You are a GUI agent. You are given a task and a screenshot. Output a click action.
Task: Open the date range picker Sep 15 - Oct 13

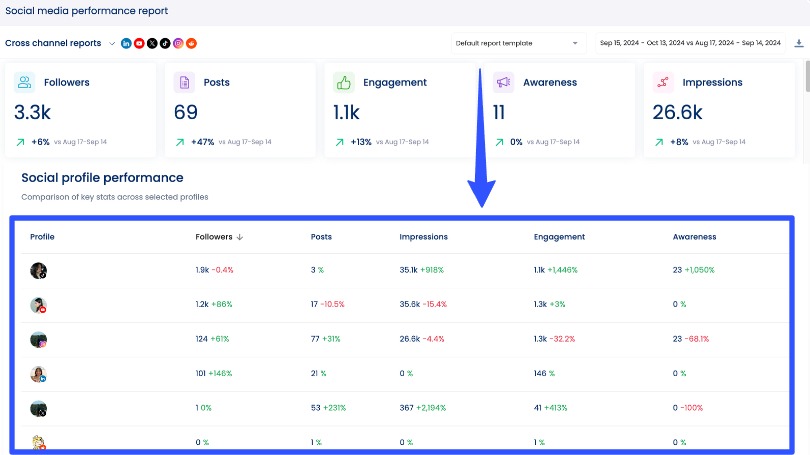[688, 43]
